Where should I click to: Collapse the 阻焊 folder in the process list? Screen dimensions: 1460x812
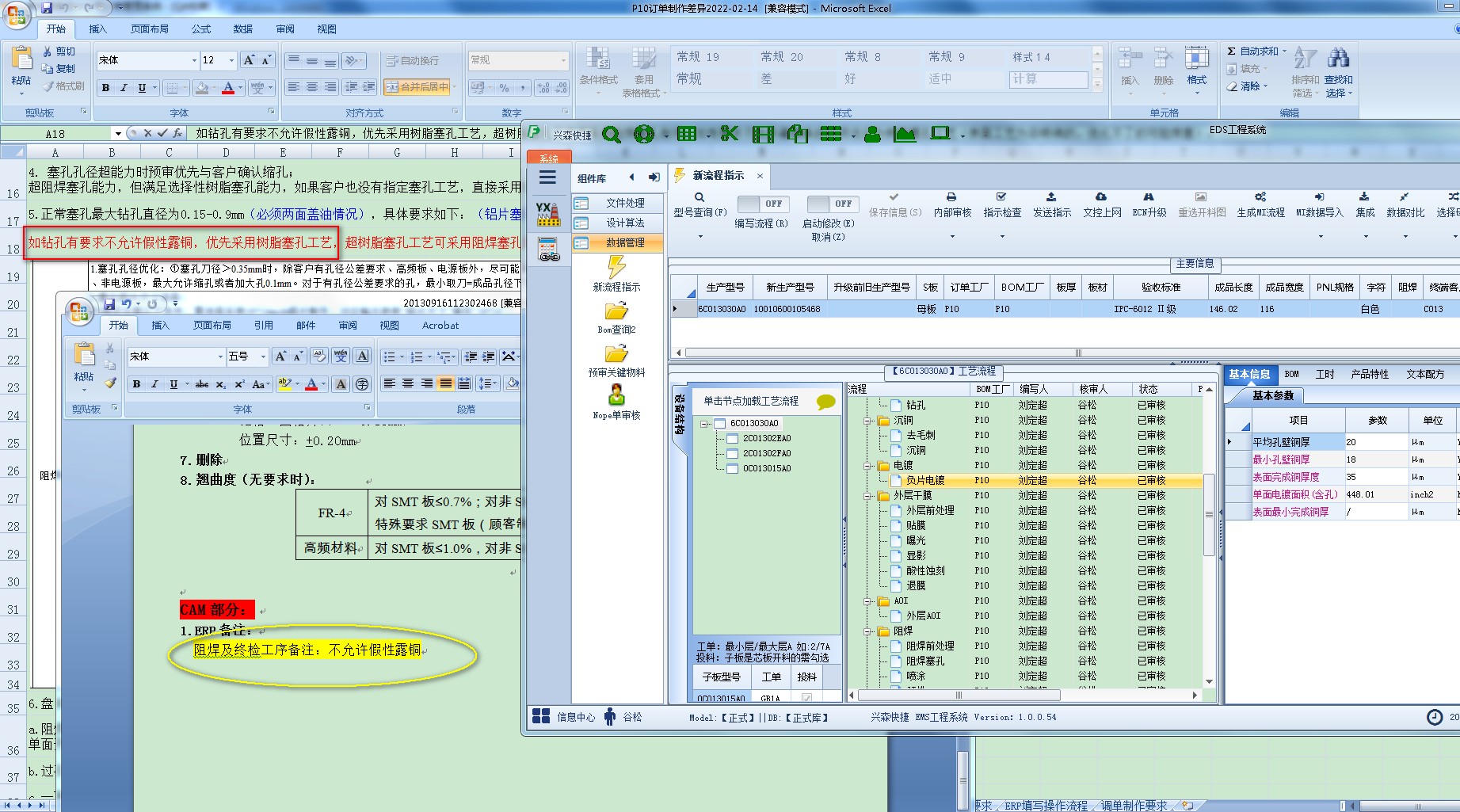[867, 631]
